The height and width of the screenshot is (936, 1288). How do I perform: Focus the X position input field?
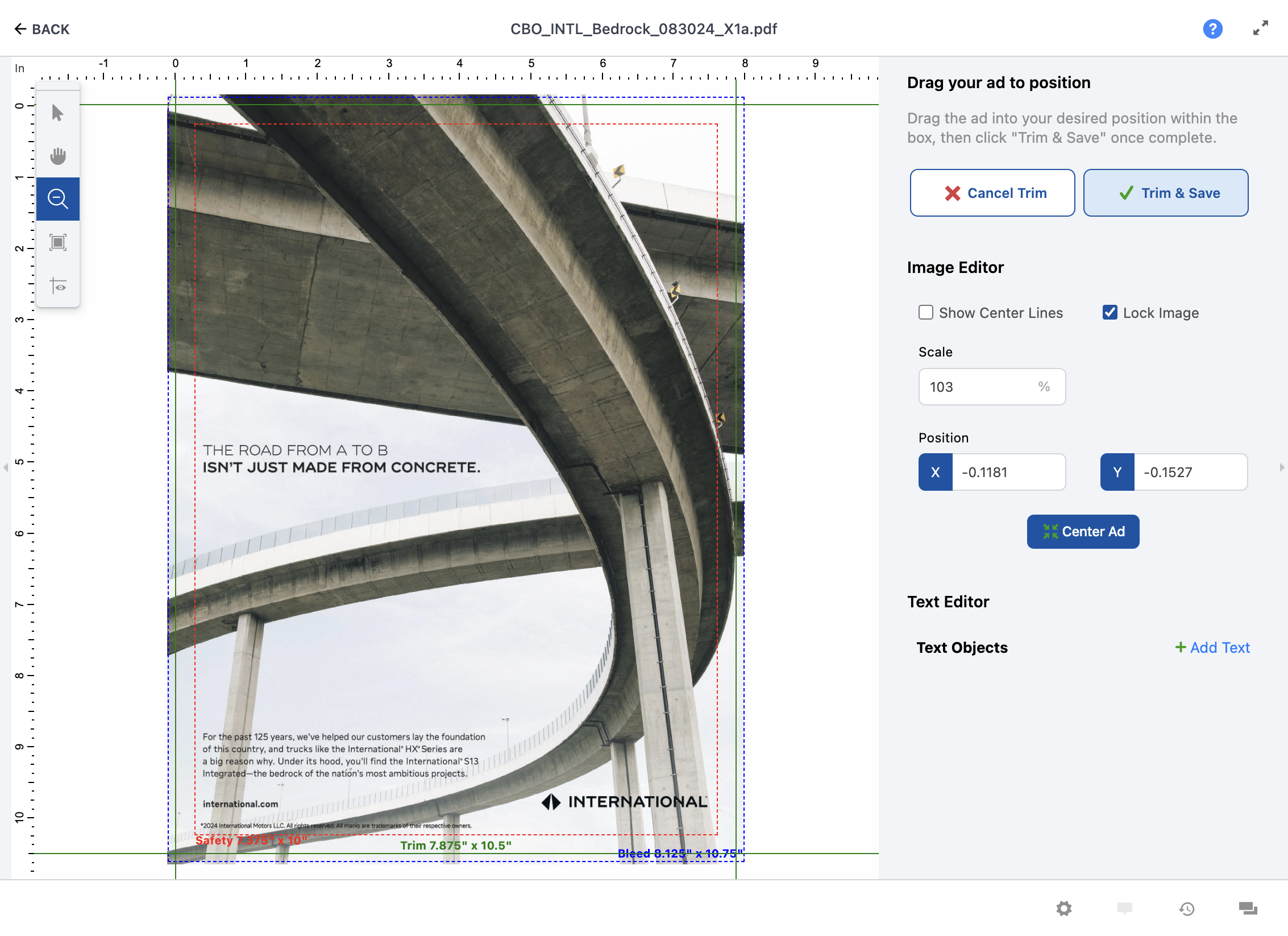(1008, 472)
